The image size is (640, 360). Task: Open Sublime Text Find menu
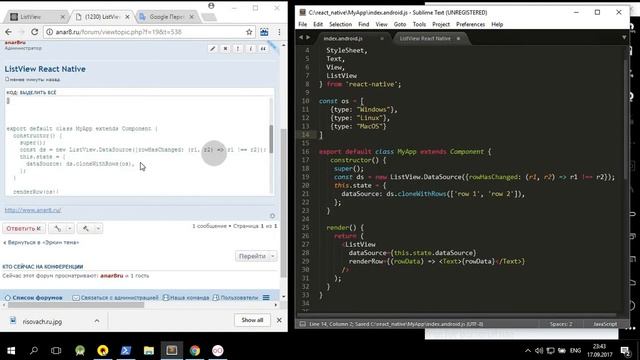pos(364,24)
